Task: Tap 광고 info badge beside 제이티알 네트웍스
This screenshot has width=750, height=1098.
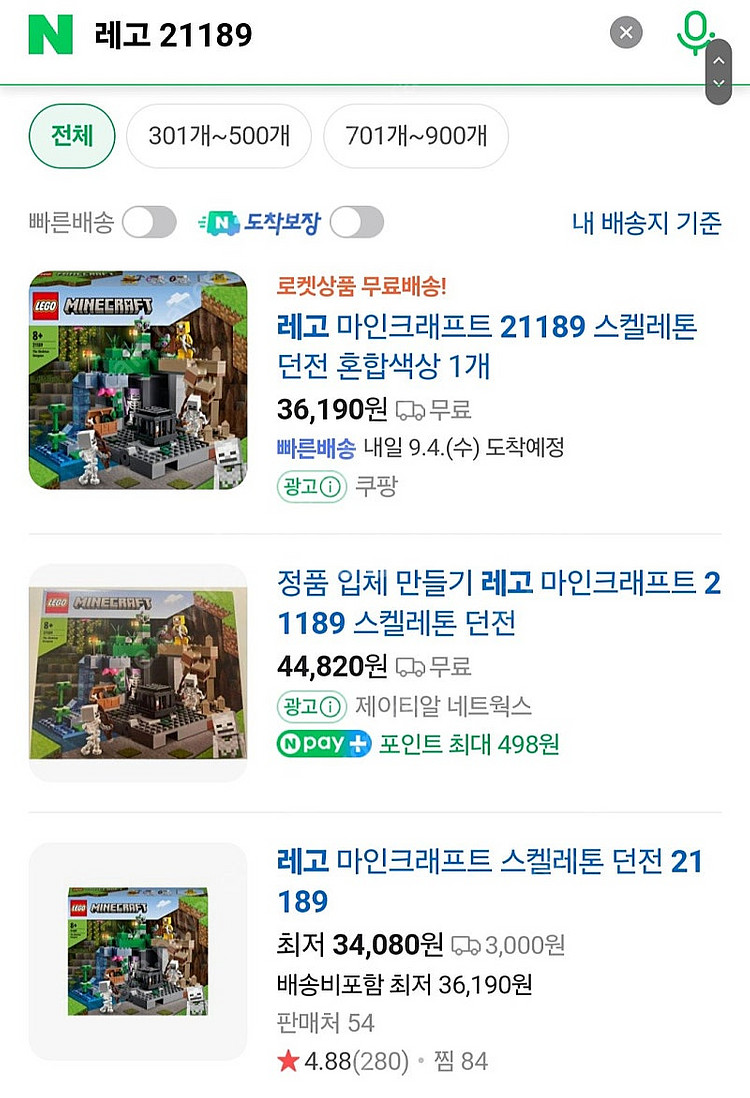Action: [x=312, y=706]
